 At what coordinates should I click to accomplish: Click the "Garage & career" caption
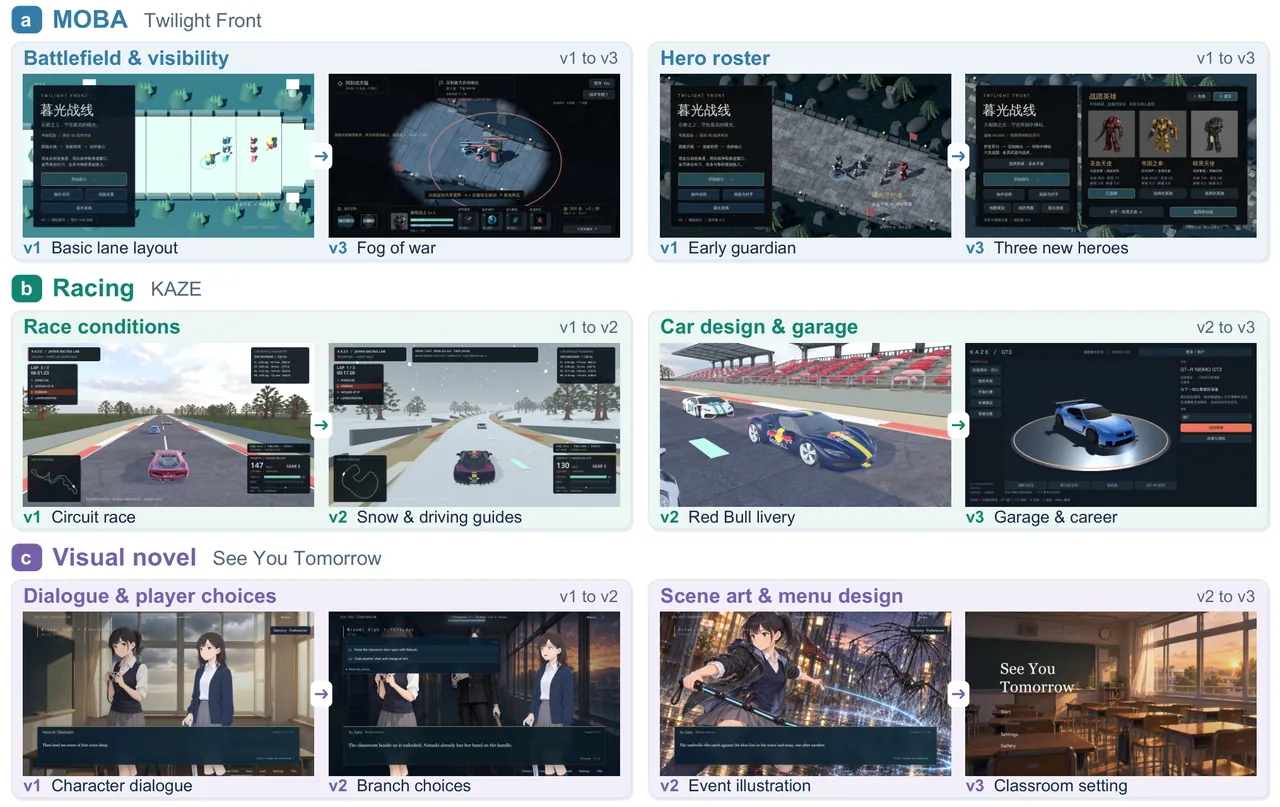tap(1055, 517)
